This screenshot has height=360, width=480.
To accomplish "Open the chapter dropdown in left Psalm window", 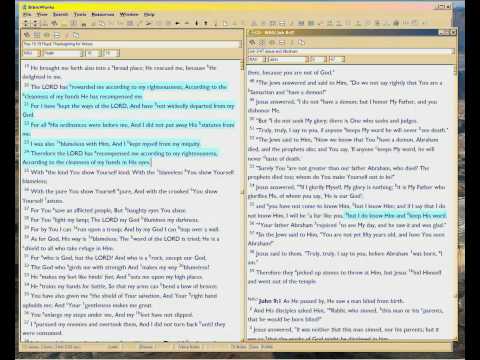I will [x=93, y=53].
